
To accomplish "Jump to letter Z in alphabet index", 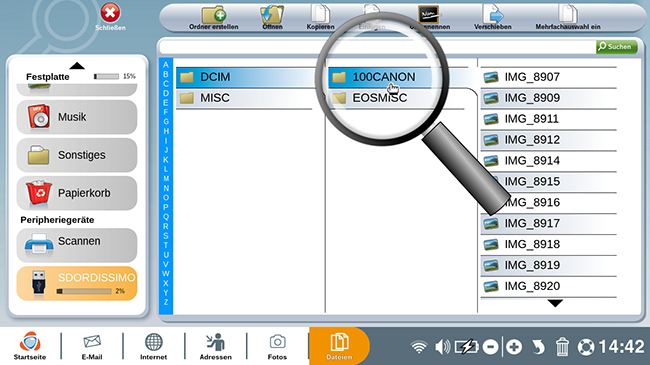I will (166, 302).
